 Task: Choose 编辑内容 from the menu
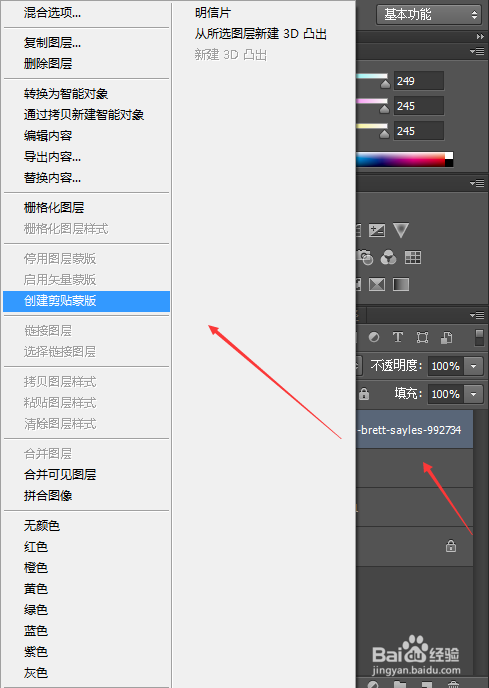point(48,136)
